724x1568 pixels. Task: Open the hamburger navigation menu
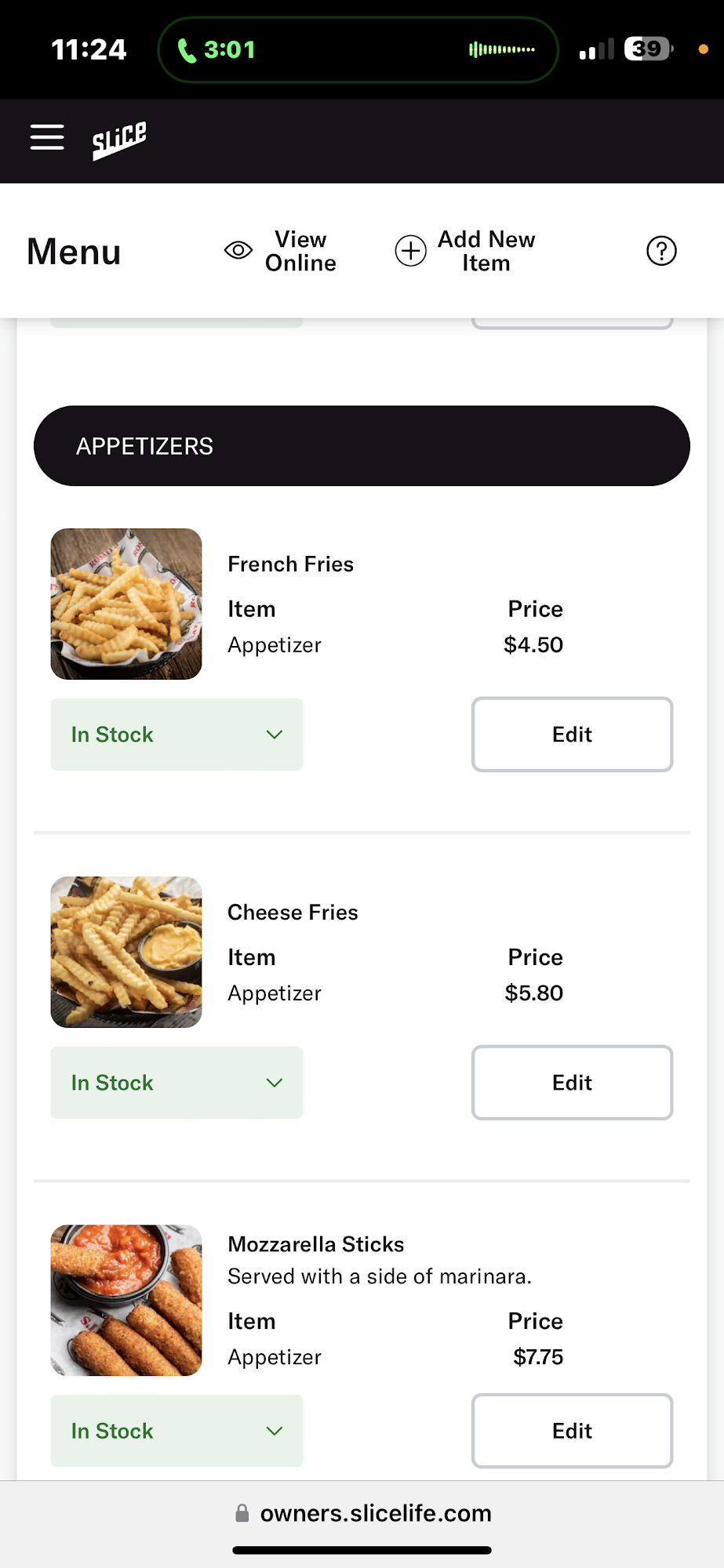coord(47,137)
